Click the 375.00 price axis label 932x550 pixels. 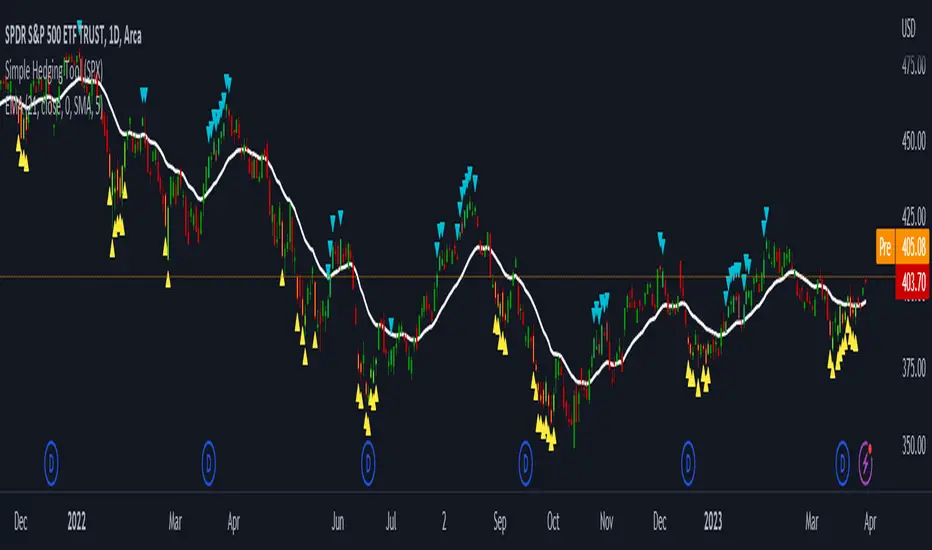913,369
